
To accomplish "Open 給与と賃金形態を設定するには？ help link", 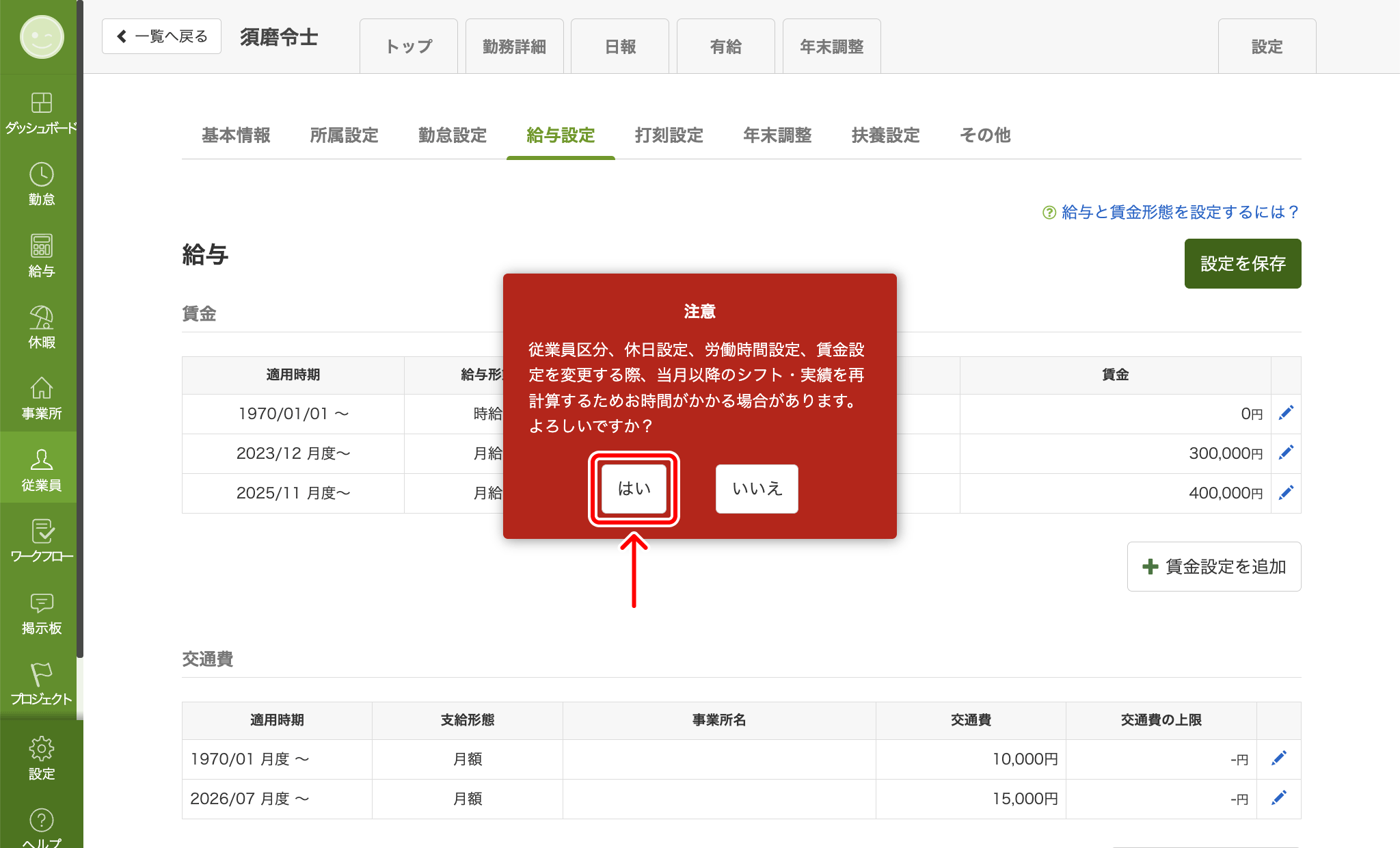I will [1181, 213].
